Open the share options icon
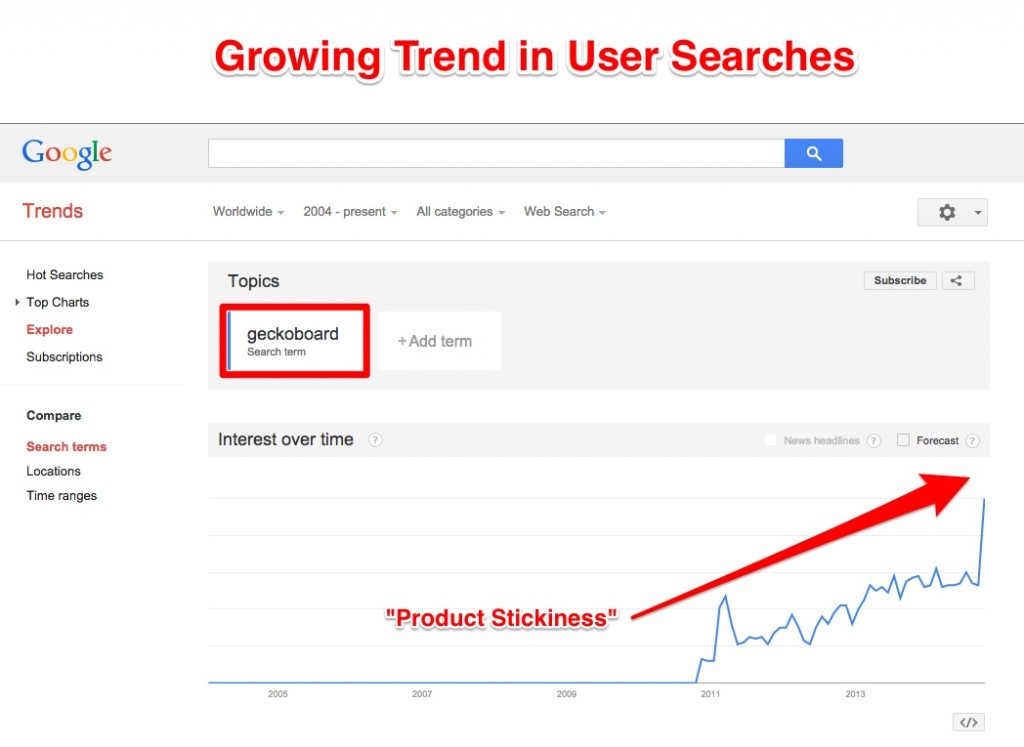Screen dimensions: 1024x747 pyautogui.click(x=958, y=280)
